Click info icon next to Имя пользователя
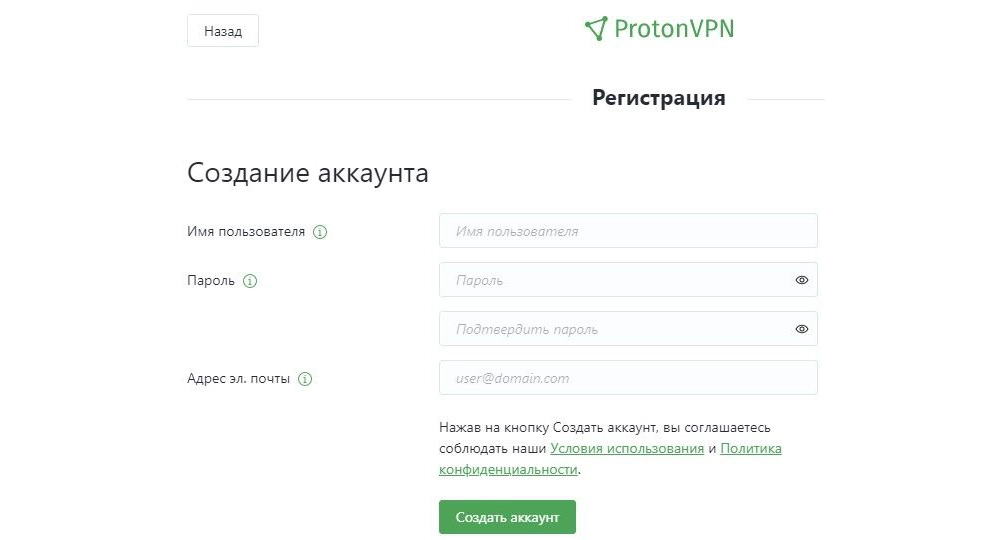The height and width of the screenshot is (540, 1000). pos(320,232)
